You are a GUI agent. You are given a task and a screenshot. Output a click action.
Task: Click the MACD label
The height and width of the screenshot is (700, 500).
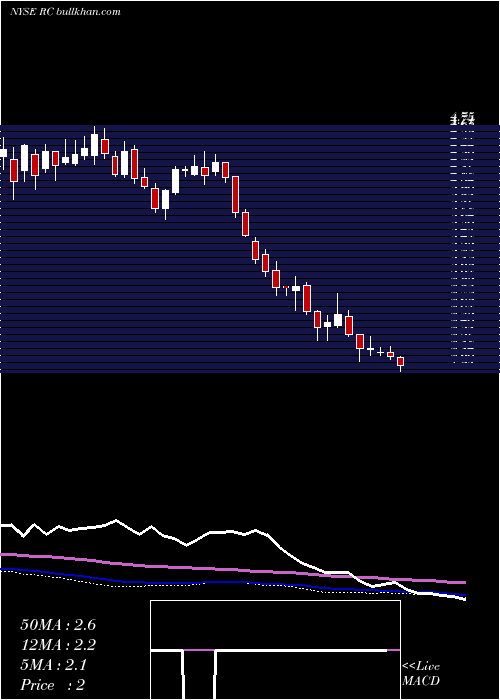[x=421, y=681]
